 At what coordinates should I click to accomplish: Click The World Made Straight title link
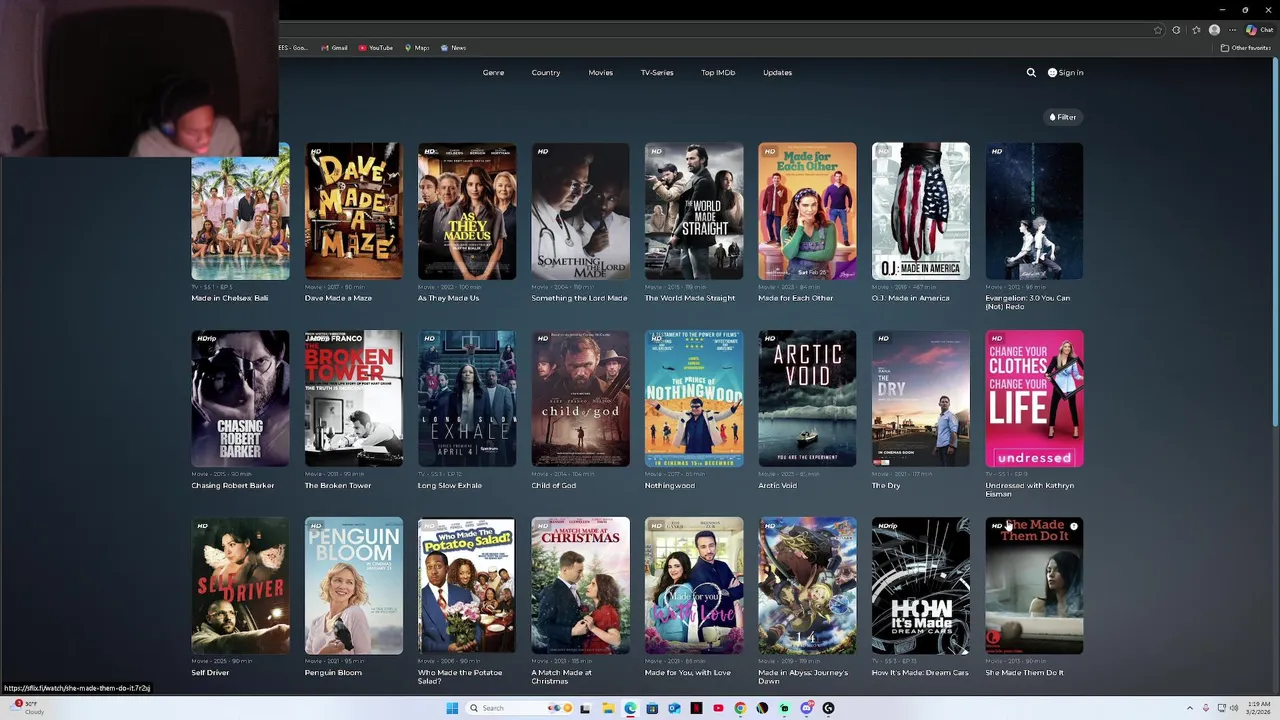pyautogui.click(x=690, y=298)
